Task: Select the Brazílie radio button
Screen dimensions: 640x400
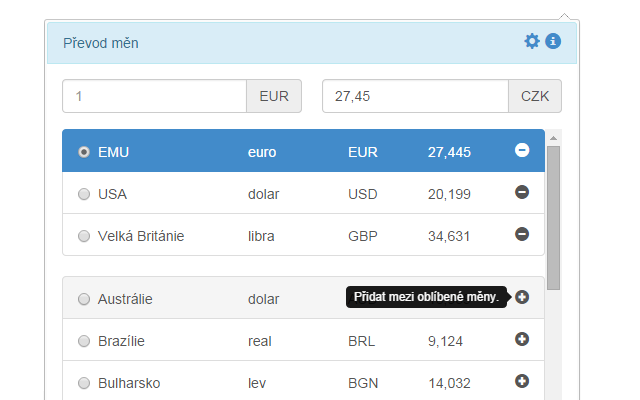Action: pyautogui.click(x=84, y=341)
